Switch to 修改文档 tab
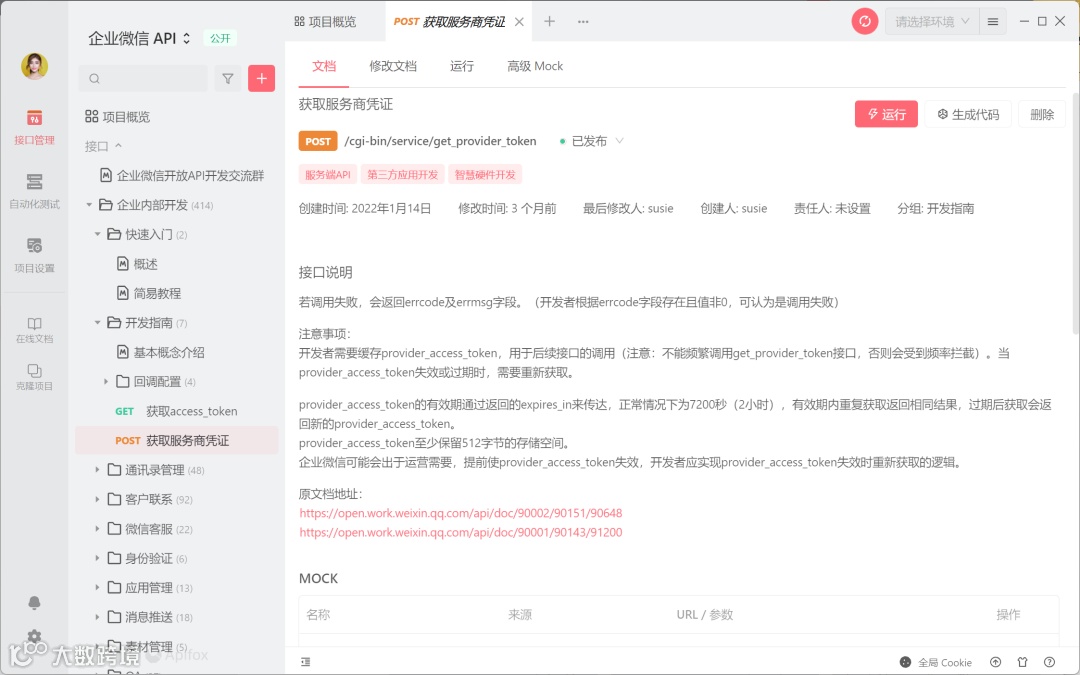 click(x=393, y=66)
